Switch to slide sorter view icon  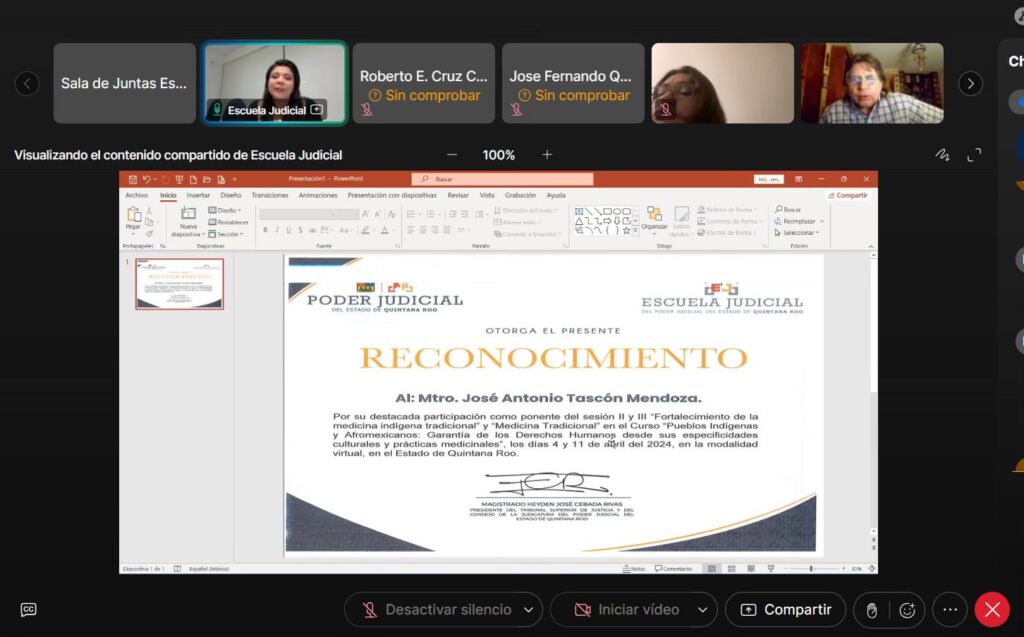pyautogui.click(x=731, y=569)
